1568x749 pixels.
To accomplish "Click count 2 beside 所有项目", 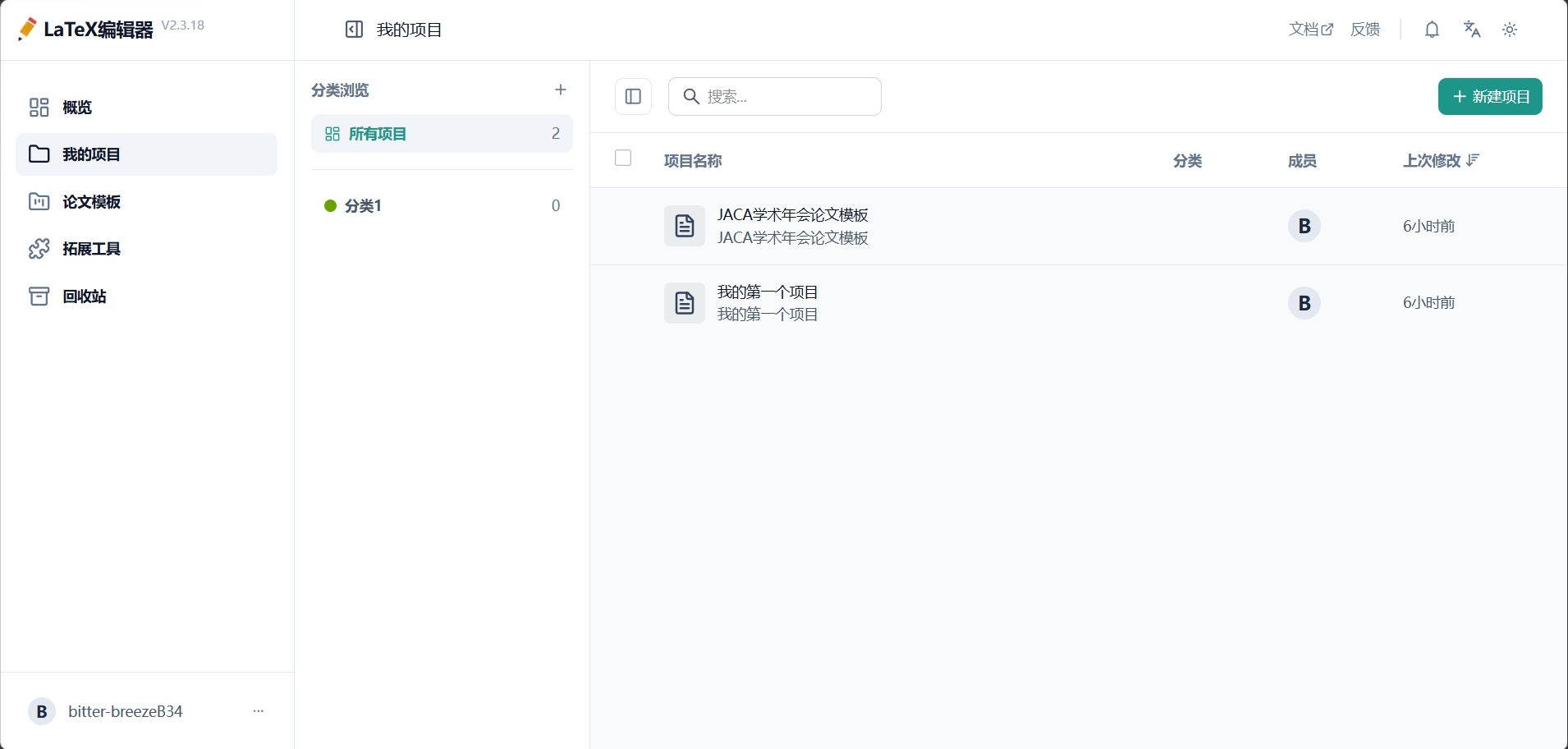I will click(x=556, y=134).
